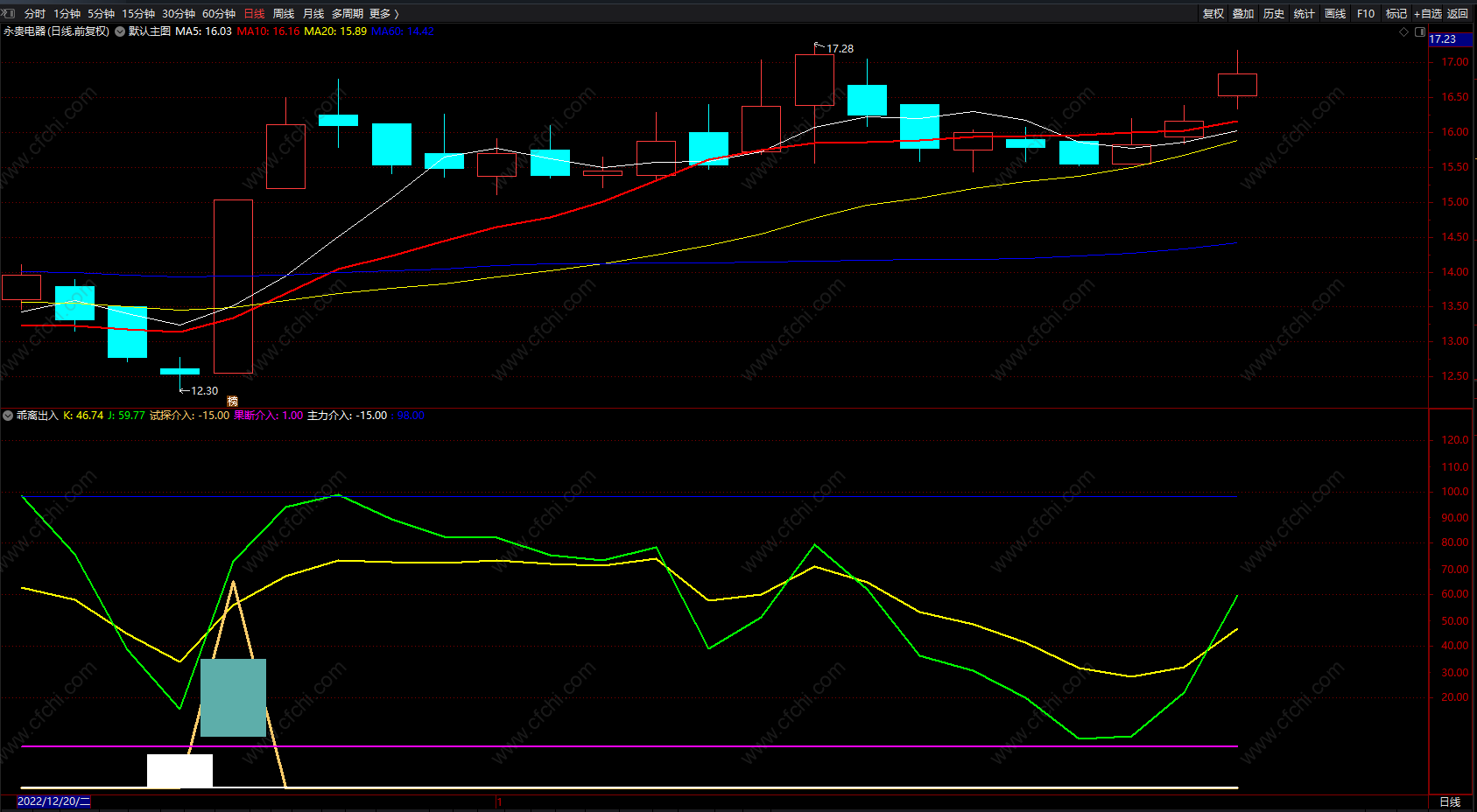The image size is (1477, 812).
Task: Expand the 更多 periods menu
Action: pos(383,13)
